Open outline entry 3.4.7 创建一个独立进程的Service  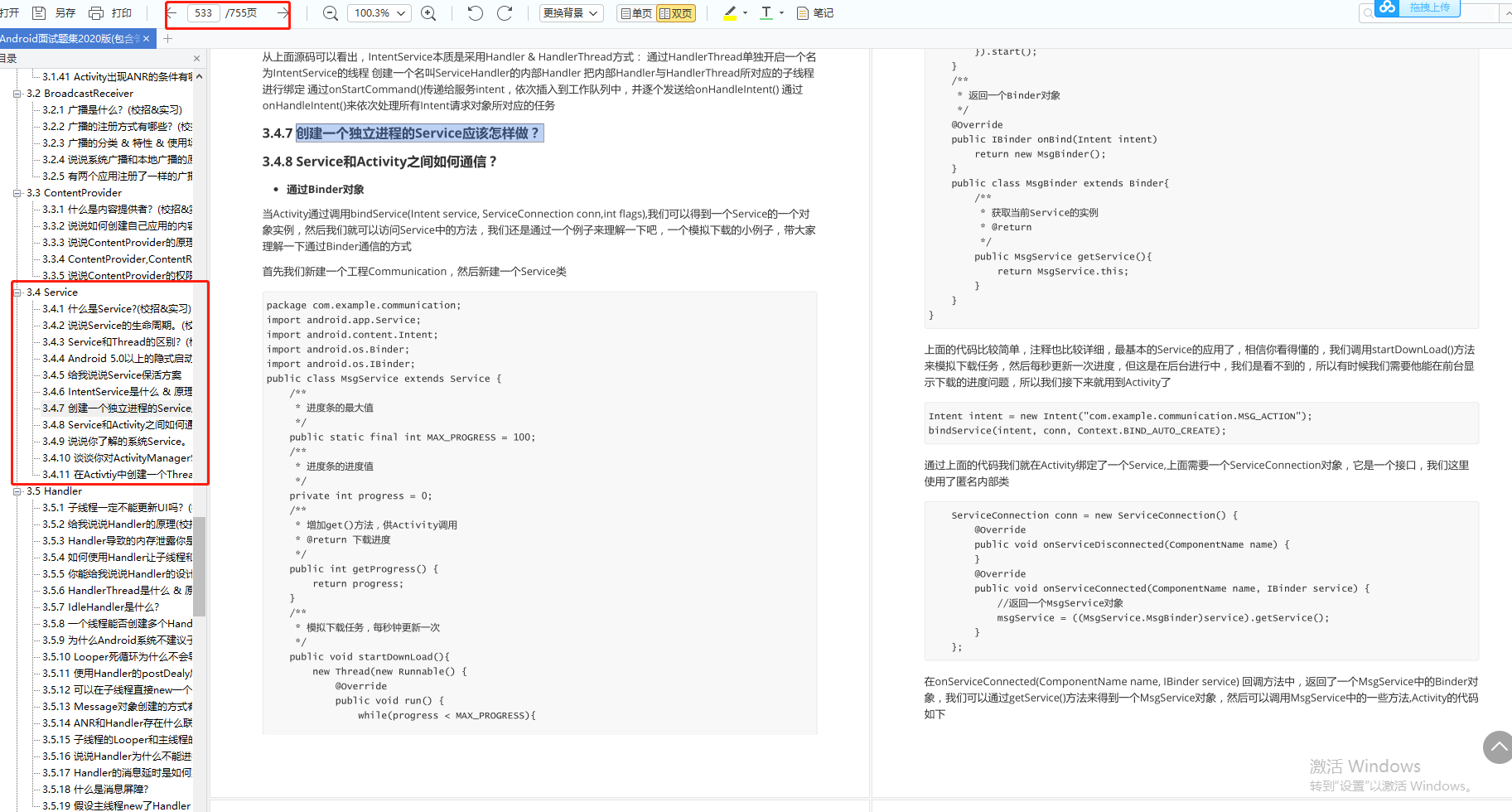click(117, 408)
